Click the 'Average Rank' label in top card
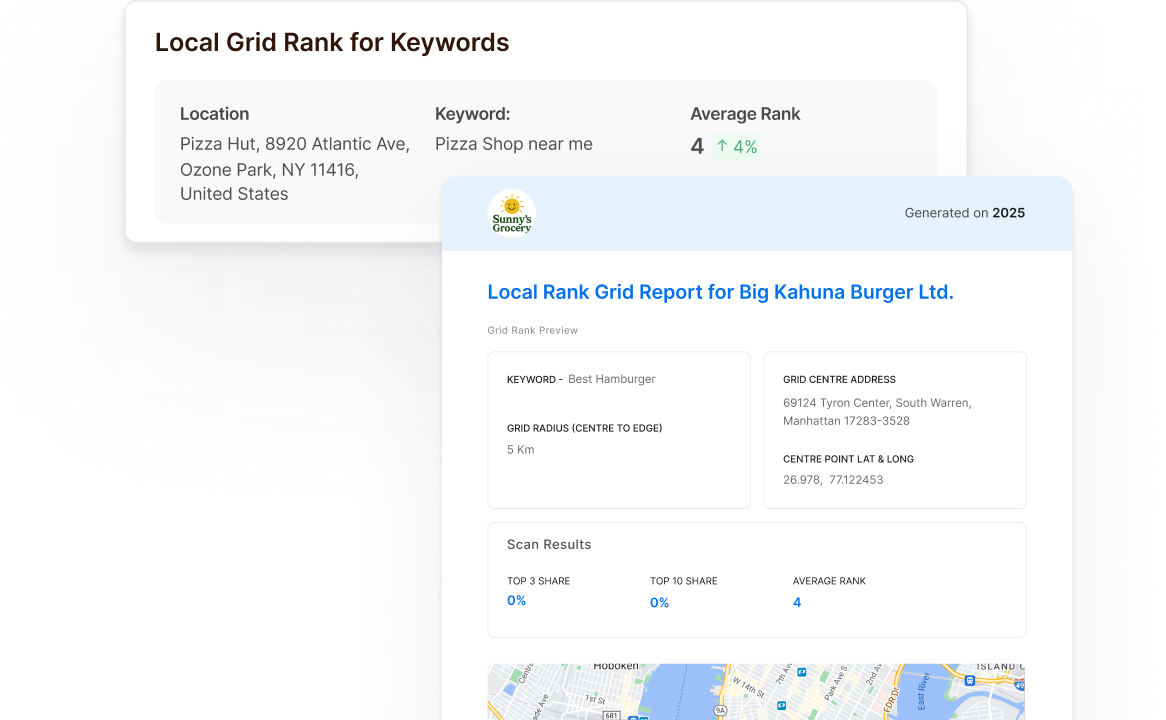Viewport: 1166px width, 720px height. pyautogui.click(x=745, y=114)
